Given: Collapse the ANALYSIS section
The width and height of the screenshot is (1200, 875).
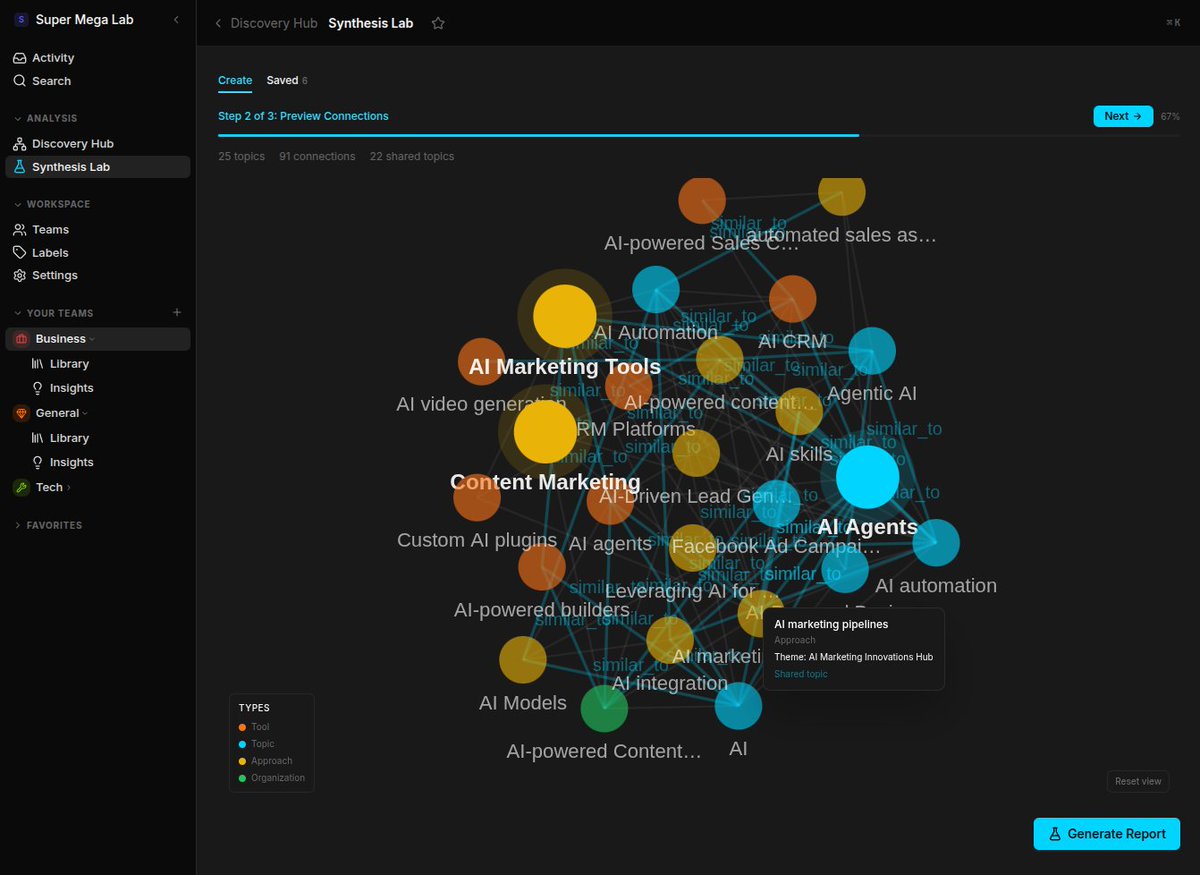Looking at the screenshot, I should 18,118.
